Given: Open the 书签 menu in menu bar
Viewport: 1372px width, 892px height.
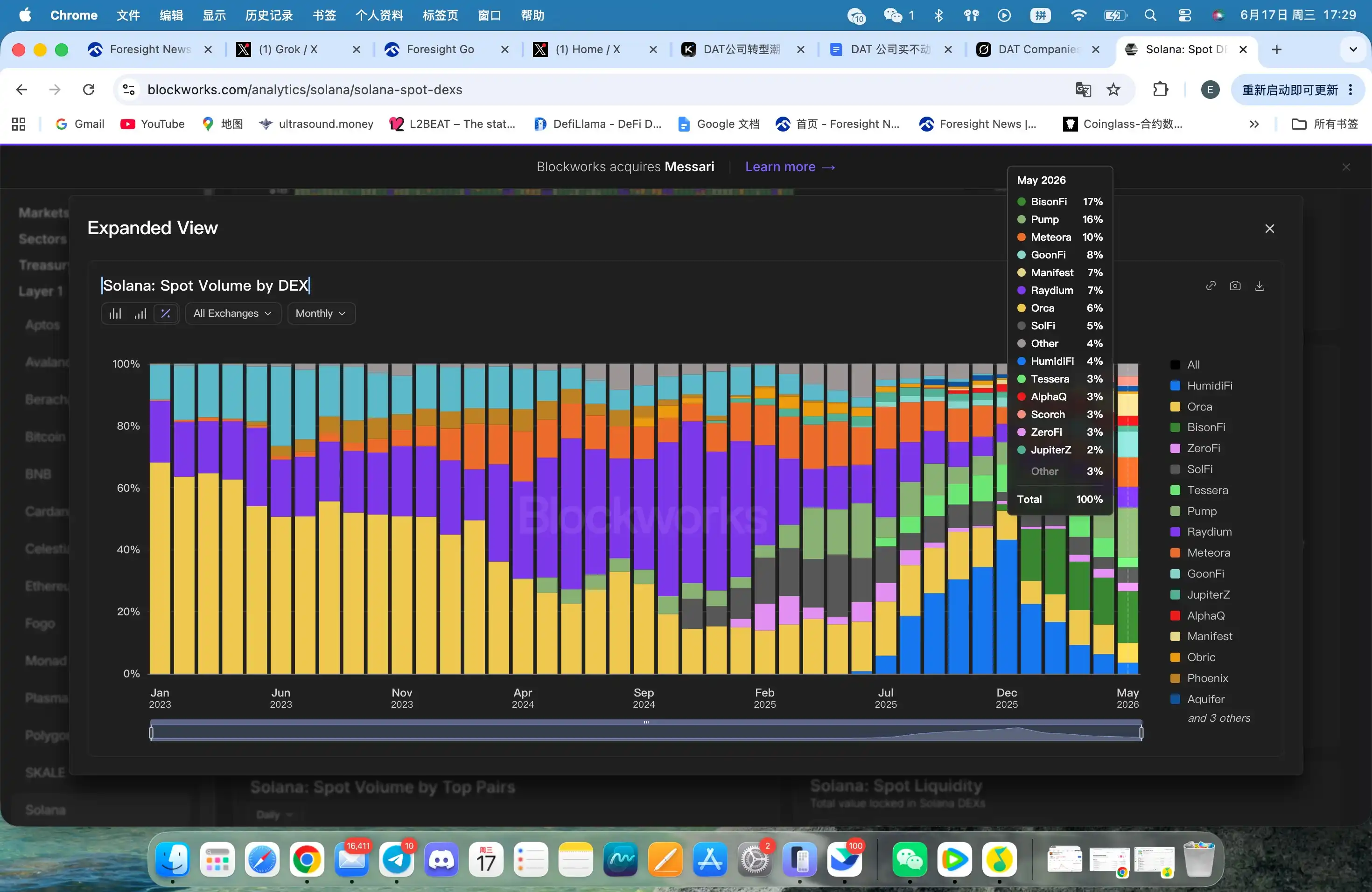Looking at the screenshot, I should click(324, 15).
